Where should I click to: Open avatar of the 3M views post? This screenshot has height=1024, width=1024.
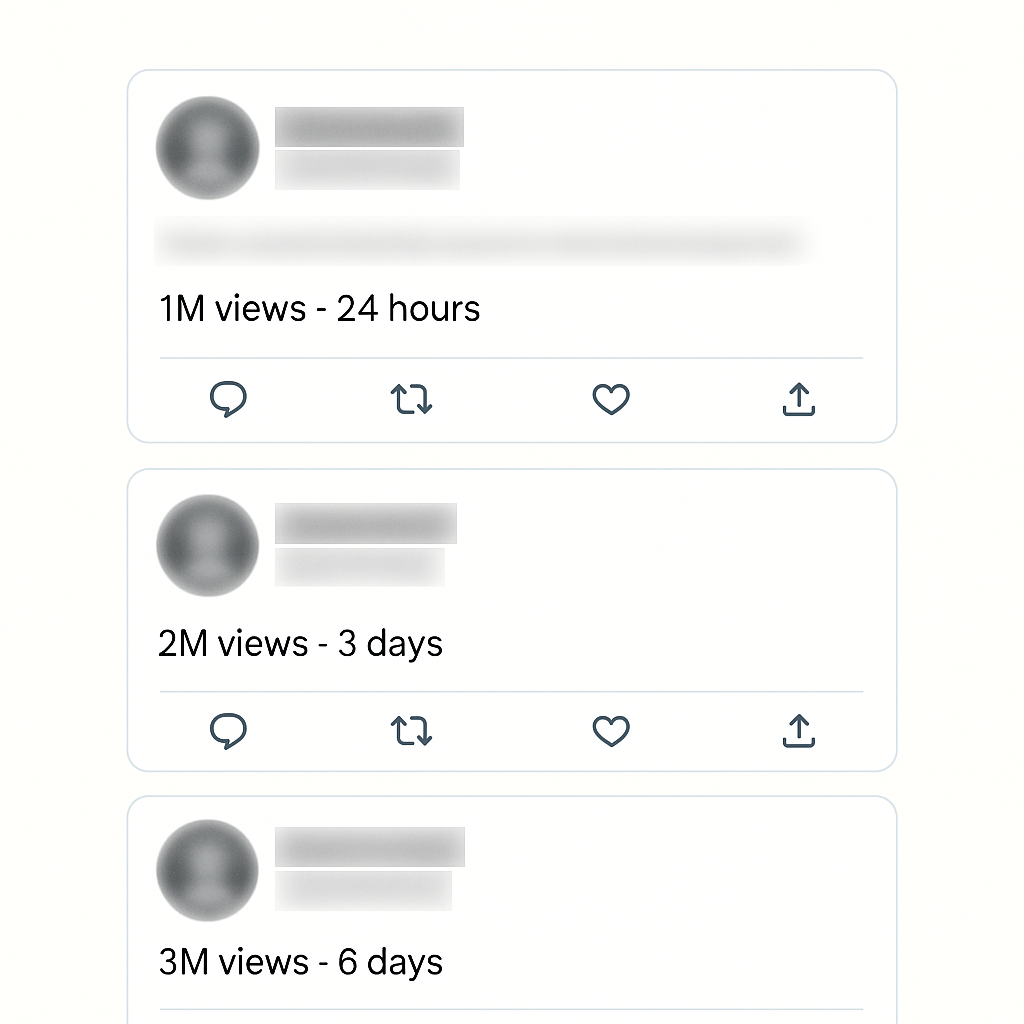[208, 870]
